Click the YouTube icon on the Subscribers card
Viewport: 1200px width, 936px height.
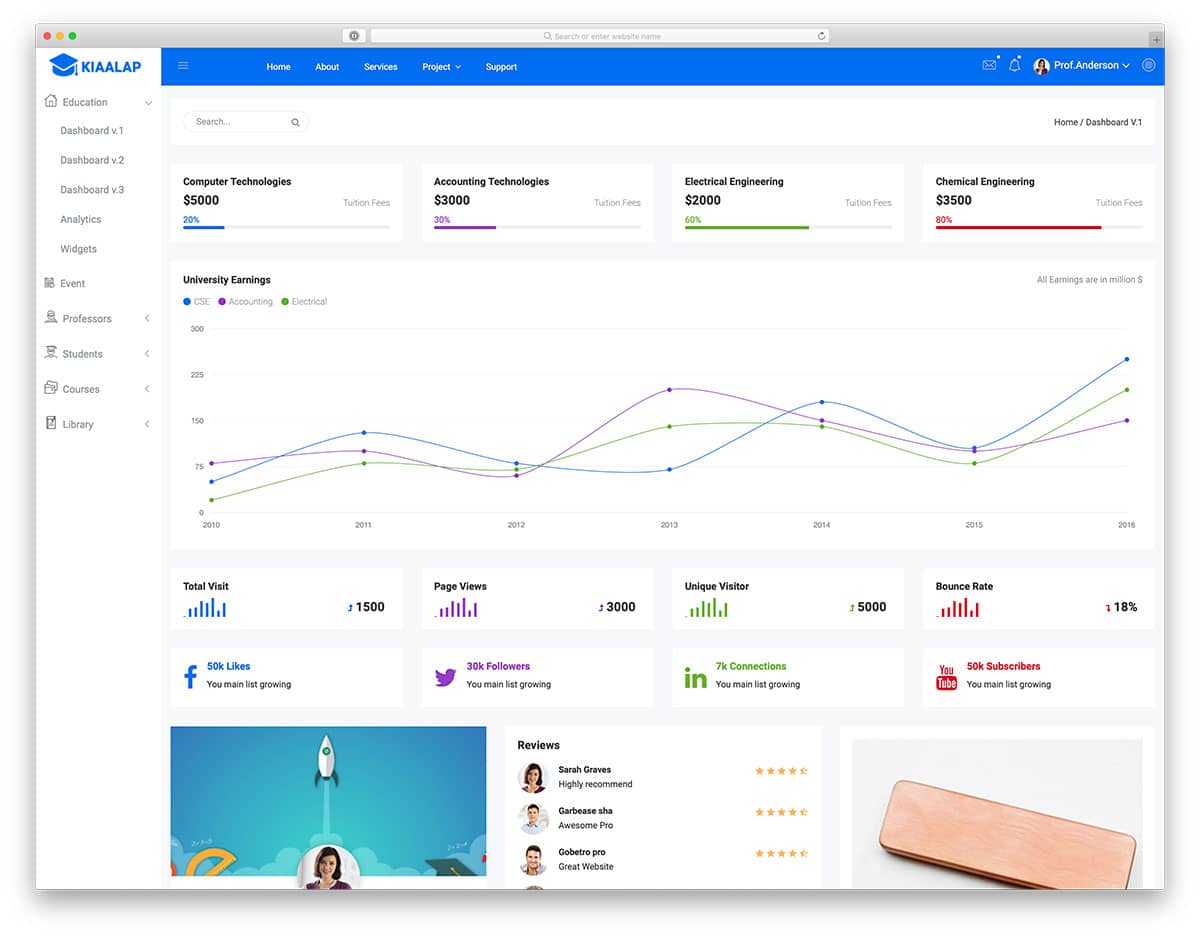(946, 676)
